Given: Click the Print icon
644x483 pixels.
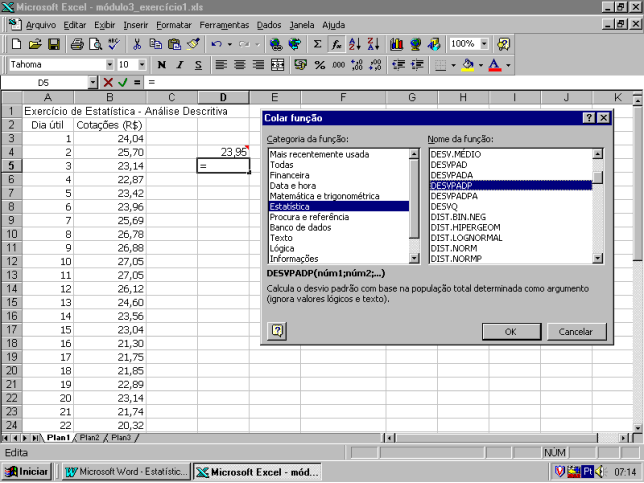Looking at the screenshot, I should coord(78,44).
